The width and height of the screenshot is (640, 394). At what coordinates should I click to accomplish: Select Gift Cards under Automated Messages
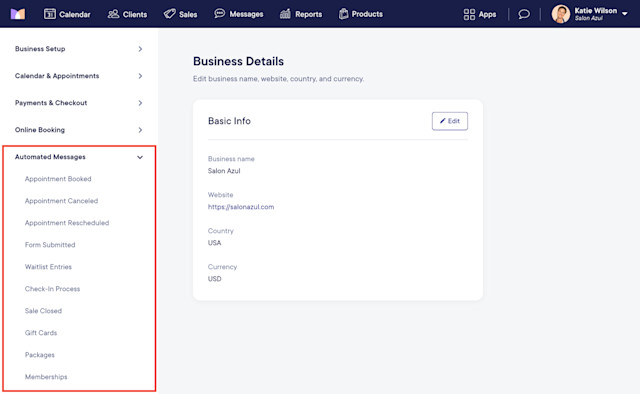(x=41, y=333)
